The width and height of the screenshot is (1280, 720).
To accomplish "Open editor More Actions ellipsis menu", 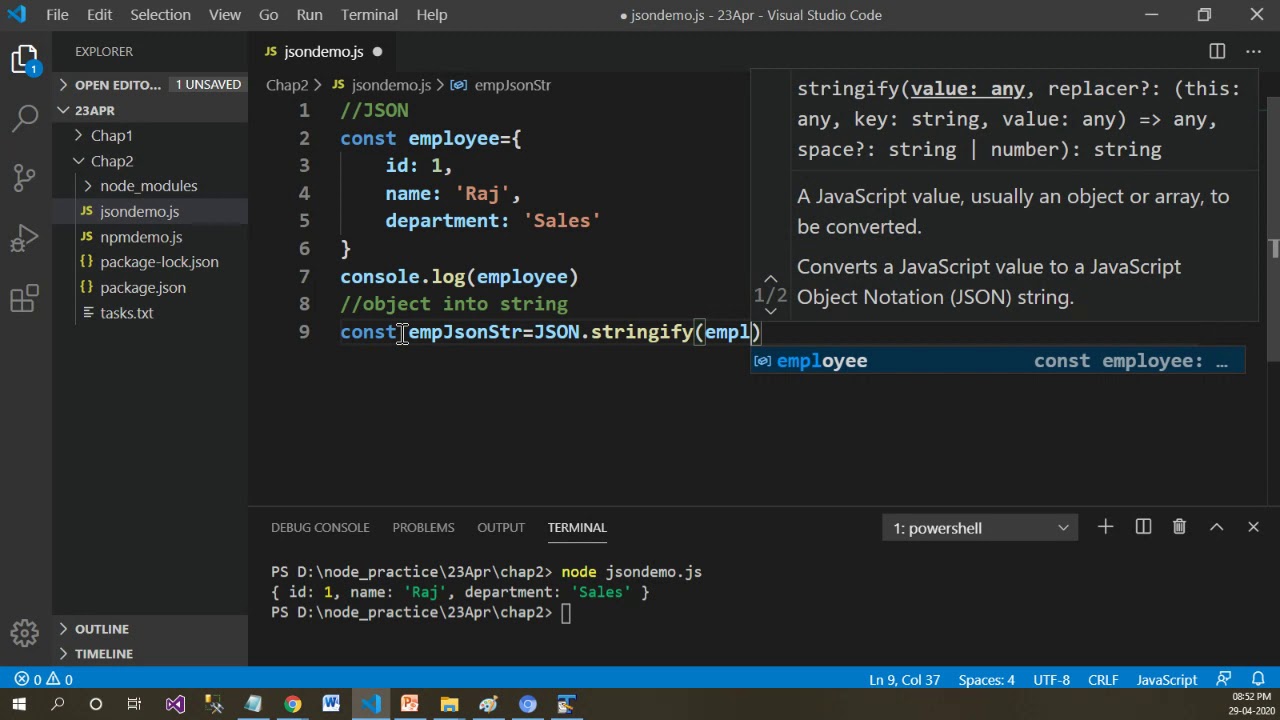I will click(x=1253, y=51).
